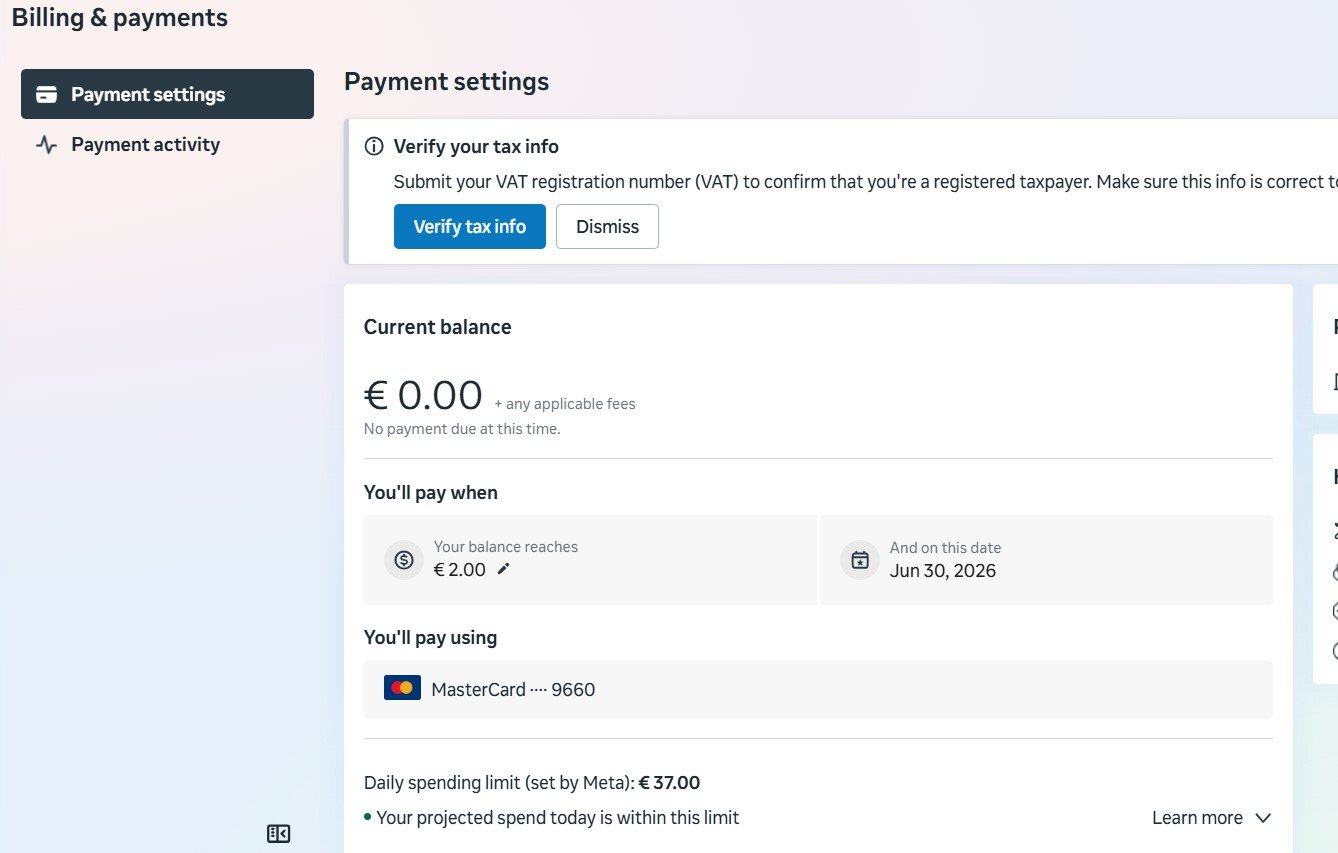Click the info icon beside Verify your tax info
Screen dimensions: 1338x853
[374, 147]
